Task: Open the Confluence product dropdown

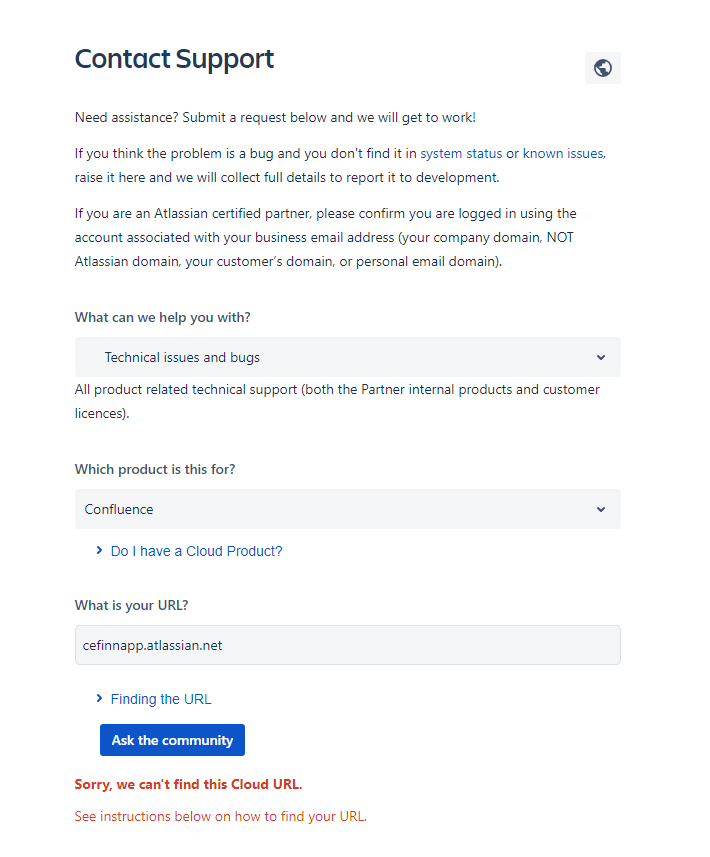Action: (x=347, y=509)
